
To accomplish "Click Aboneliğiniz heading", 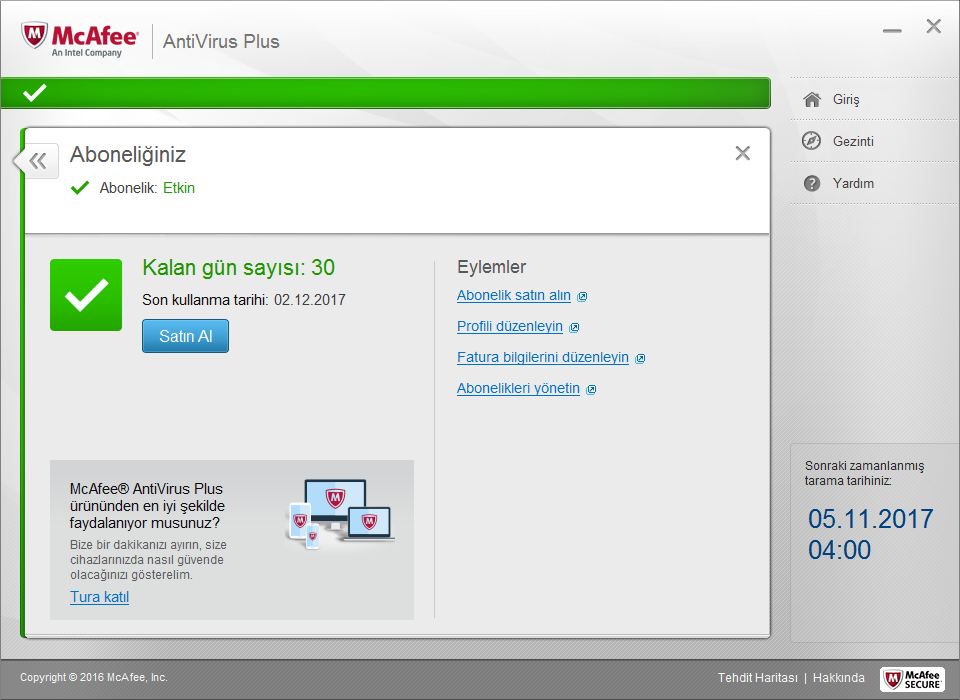I will pyautogui.click(x=128, y=155).
